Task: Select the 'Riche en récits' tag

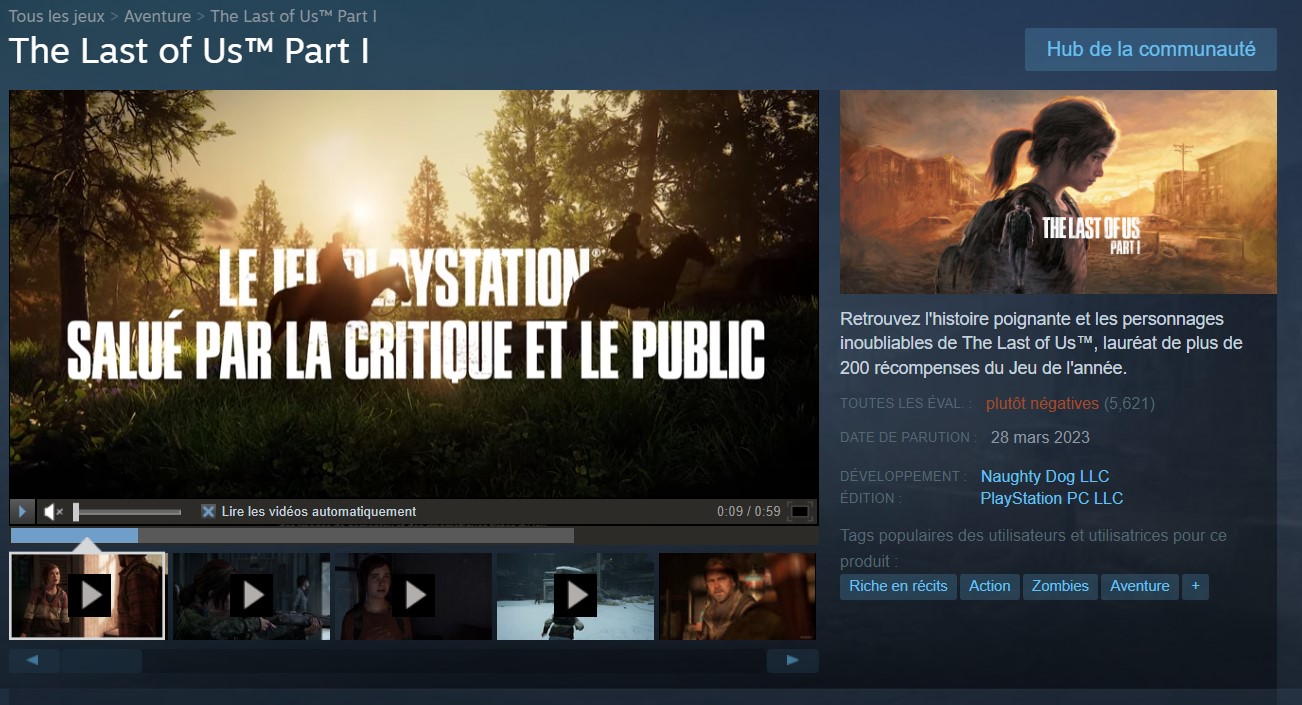Action: [x=897, y=586]
